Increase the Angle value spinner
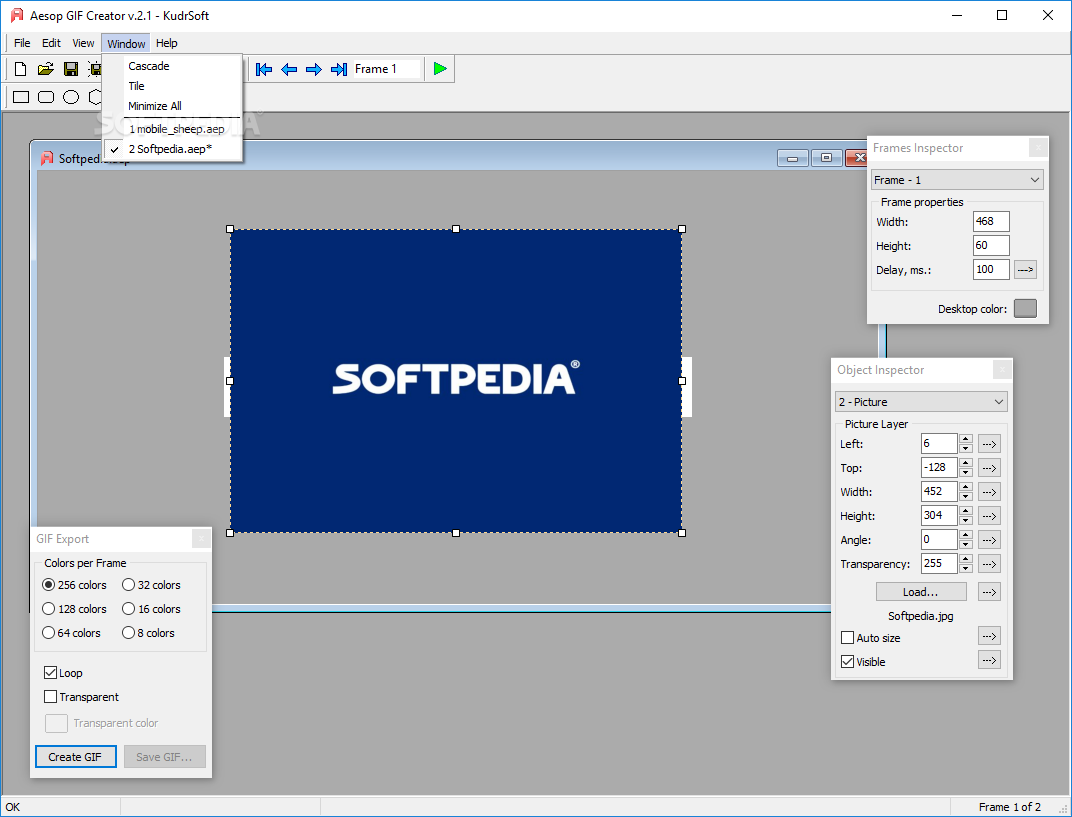The image size is (1072, 817). [x=965, y=535]
